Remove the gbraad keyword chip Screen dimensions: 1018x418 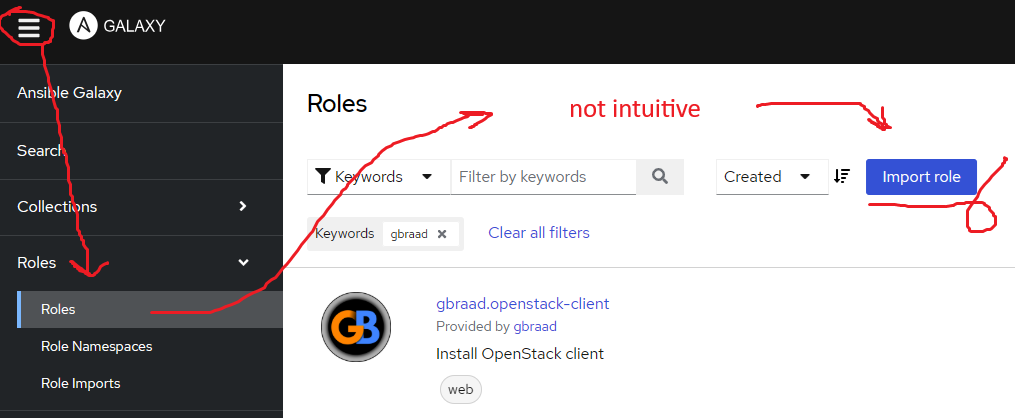coord(442,234)
